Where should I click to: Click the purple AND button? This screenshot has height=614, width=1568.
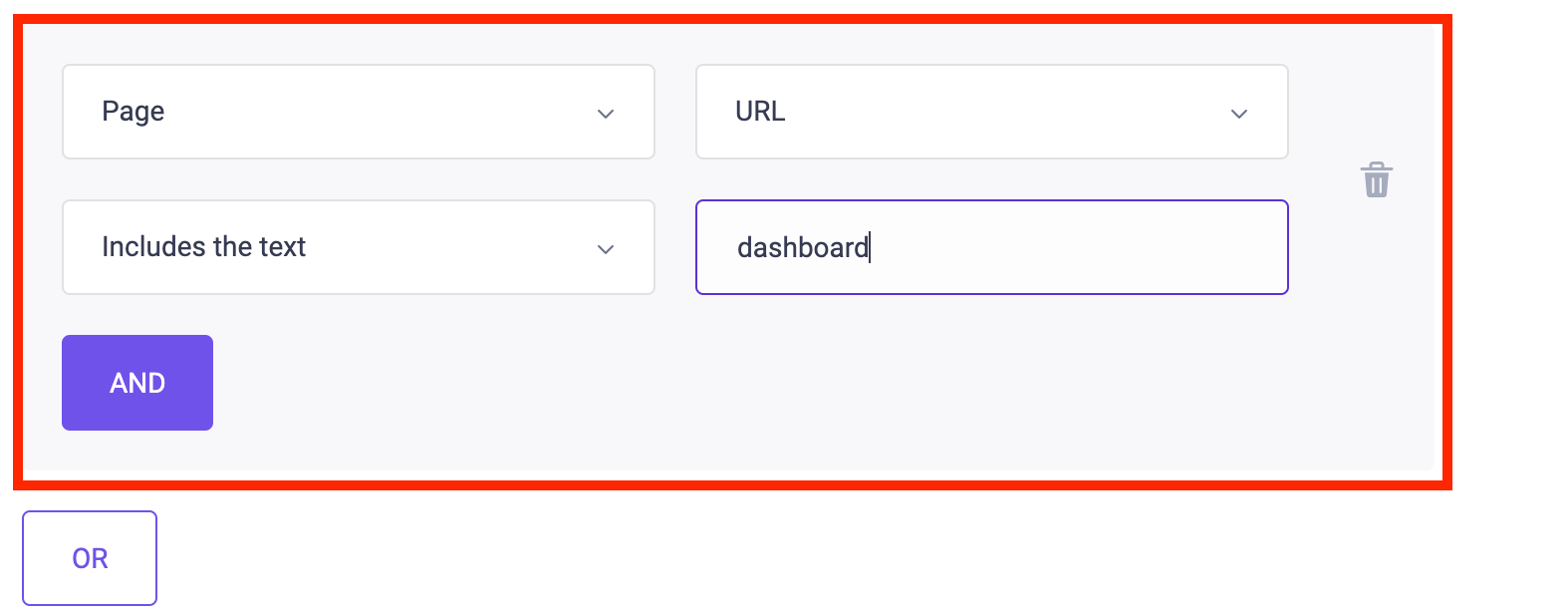click(x=137, y=383)
